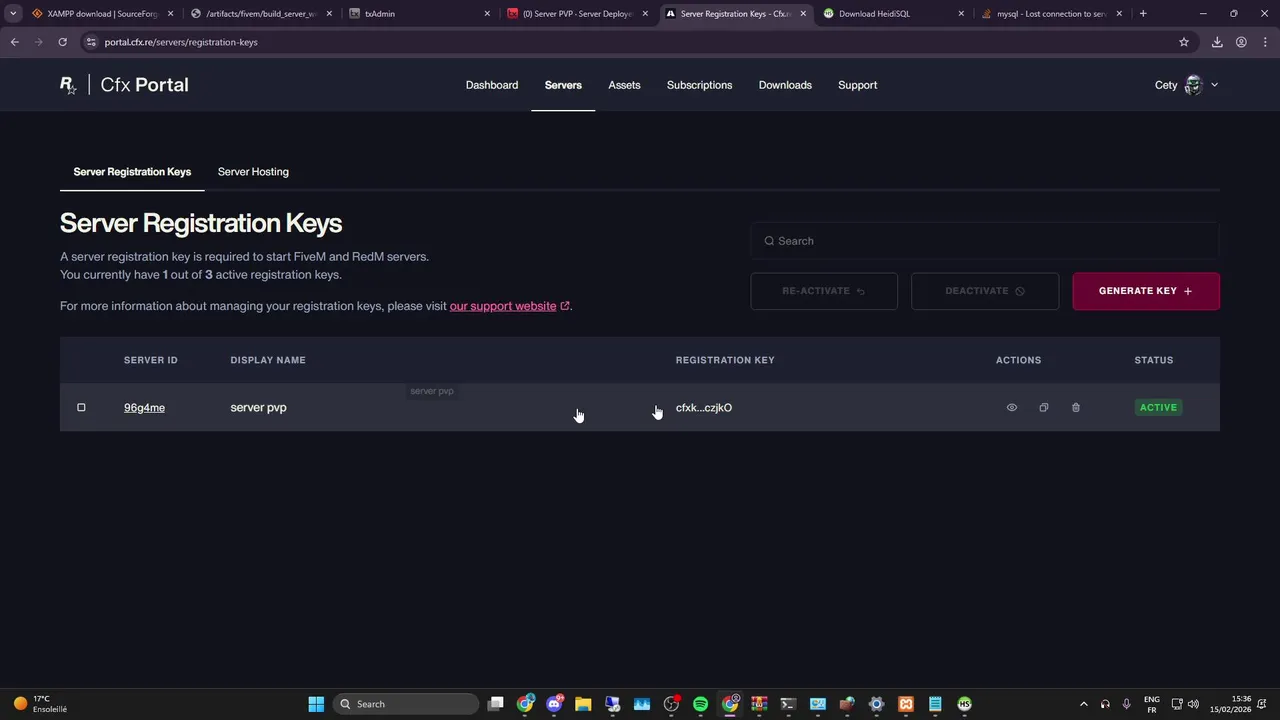1280x720 pixels.
Task: Click the ACTIVE status badge
Action: point(1158,407)
